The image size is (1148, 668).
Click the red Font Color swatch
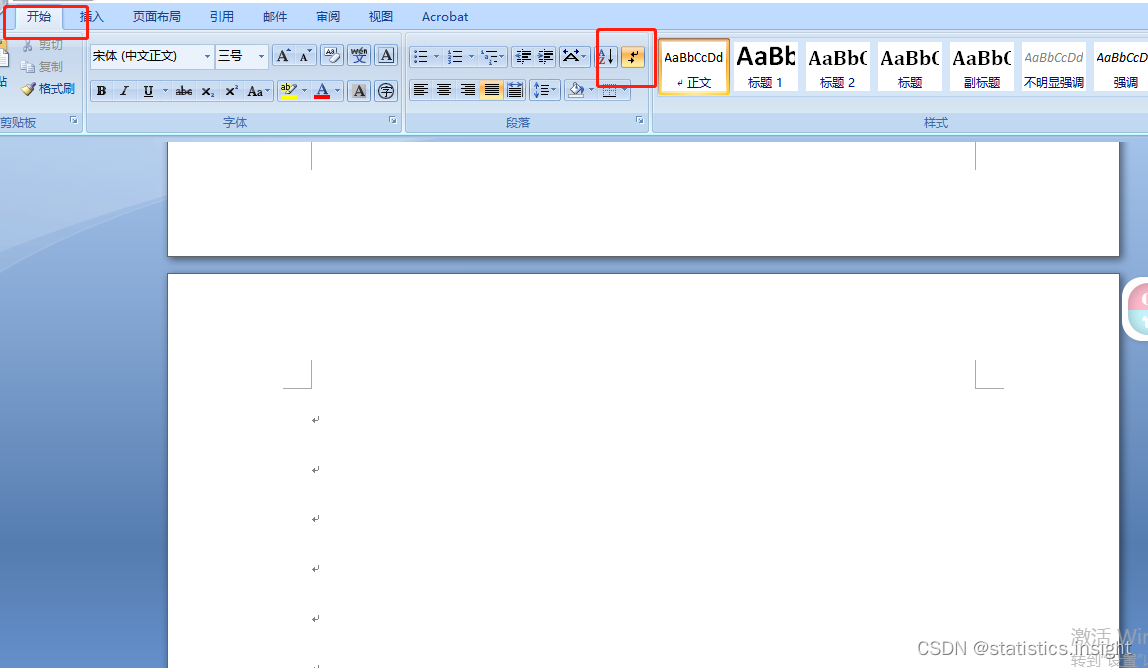322,97
